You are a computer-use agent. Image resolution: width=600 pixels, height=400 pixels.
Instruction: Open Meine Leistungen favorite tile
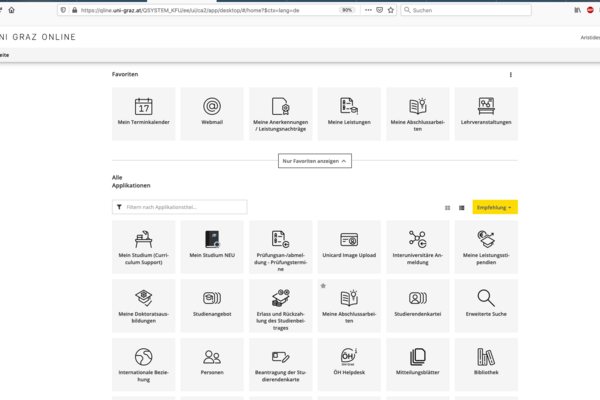(x=349, y=114)
